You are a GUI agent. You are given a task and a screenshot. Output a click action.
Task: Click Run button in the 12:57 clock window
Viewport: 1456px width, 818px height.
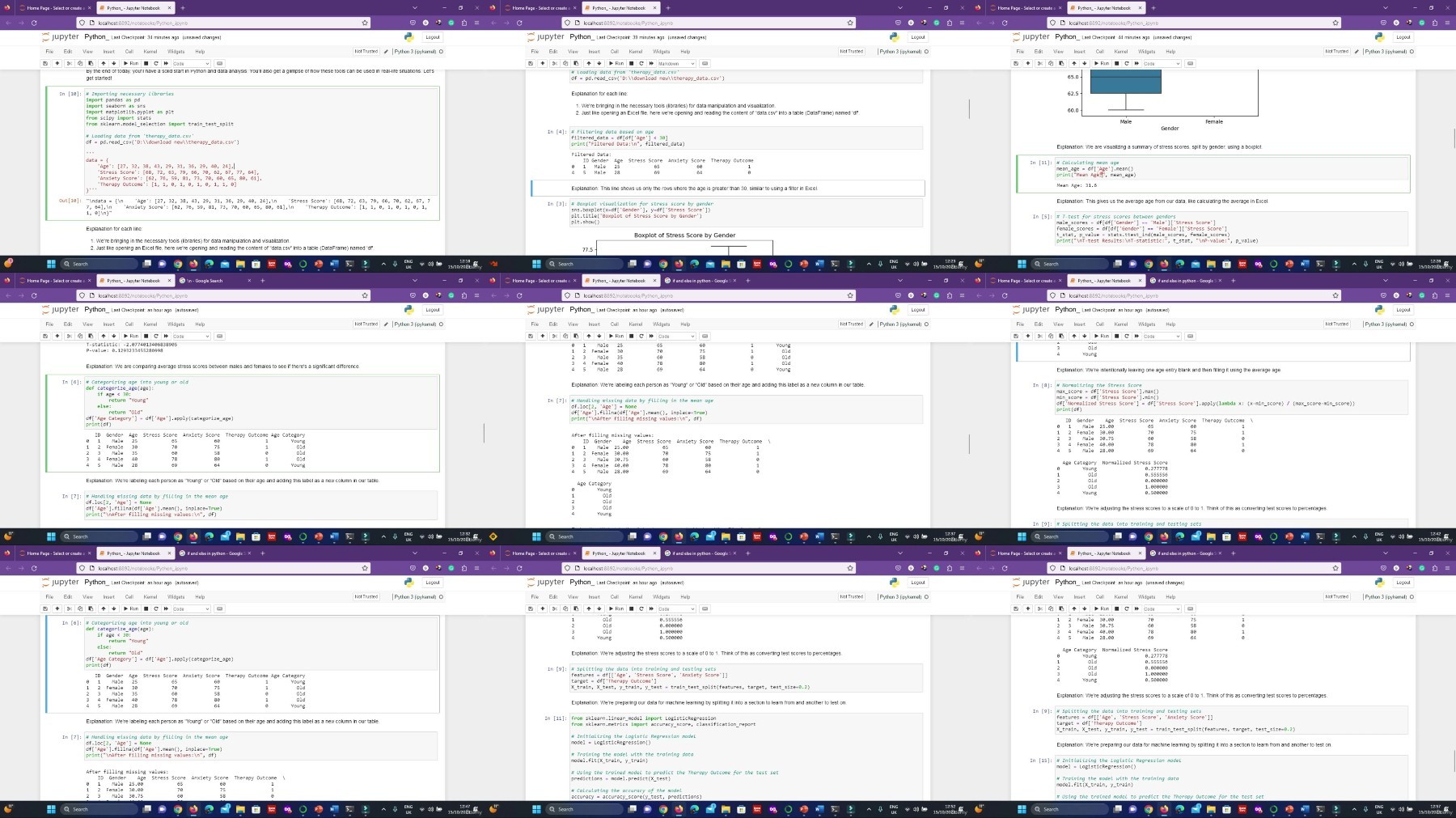pos(1102,608)
